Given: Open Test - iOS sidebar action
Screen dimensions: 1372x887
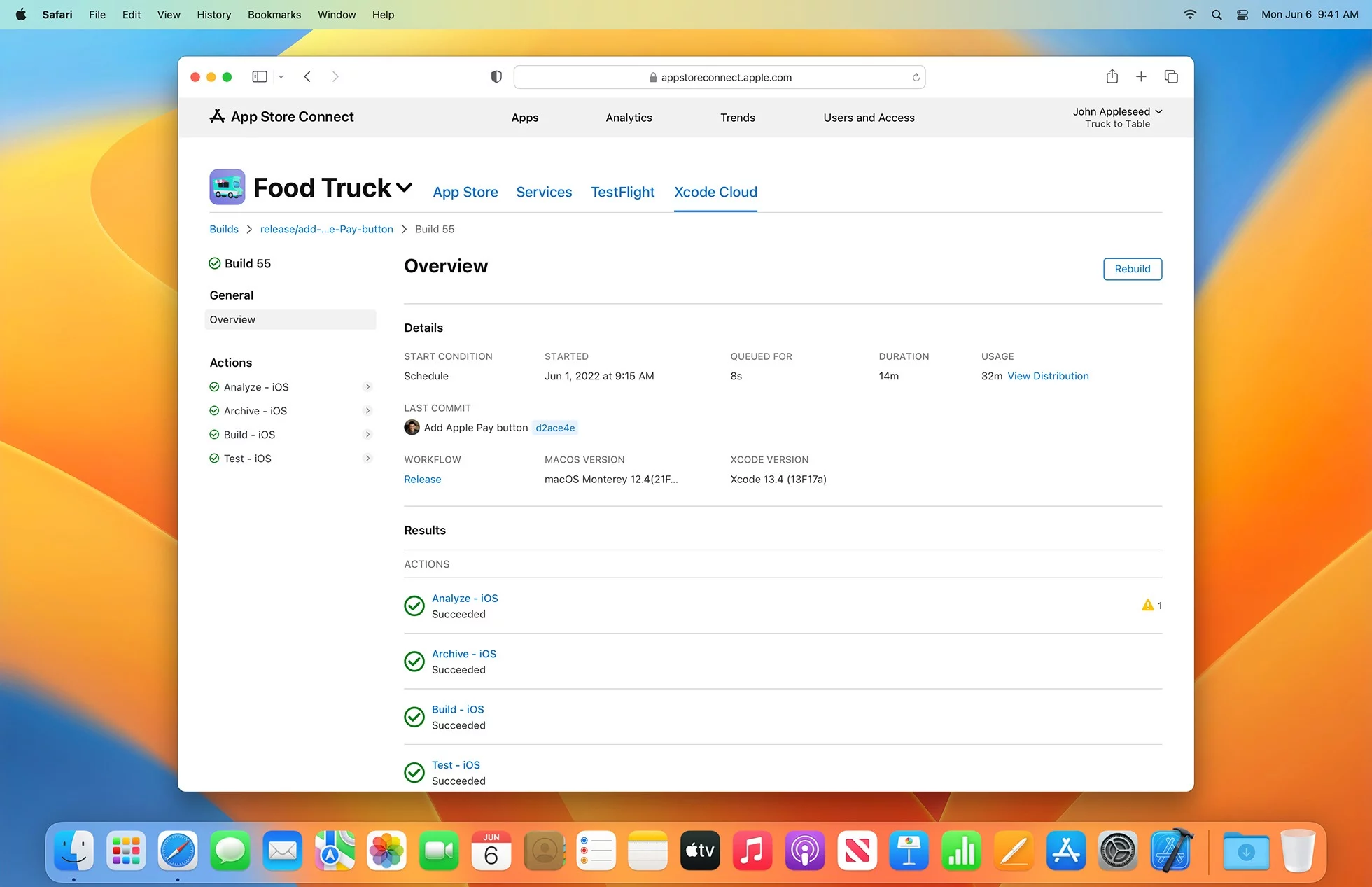Looking at the screenshot, I should coord(248,459).
